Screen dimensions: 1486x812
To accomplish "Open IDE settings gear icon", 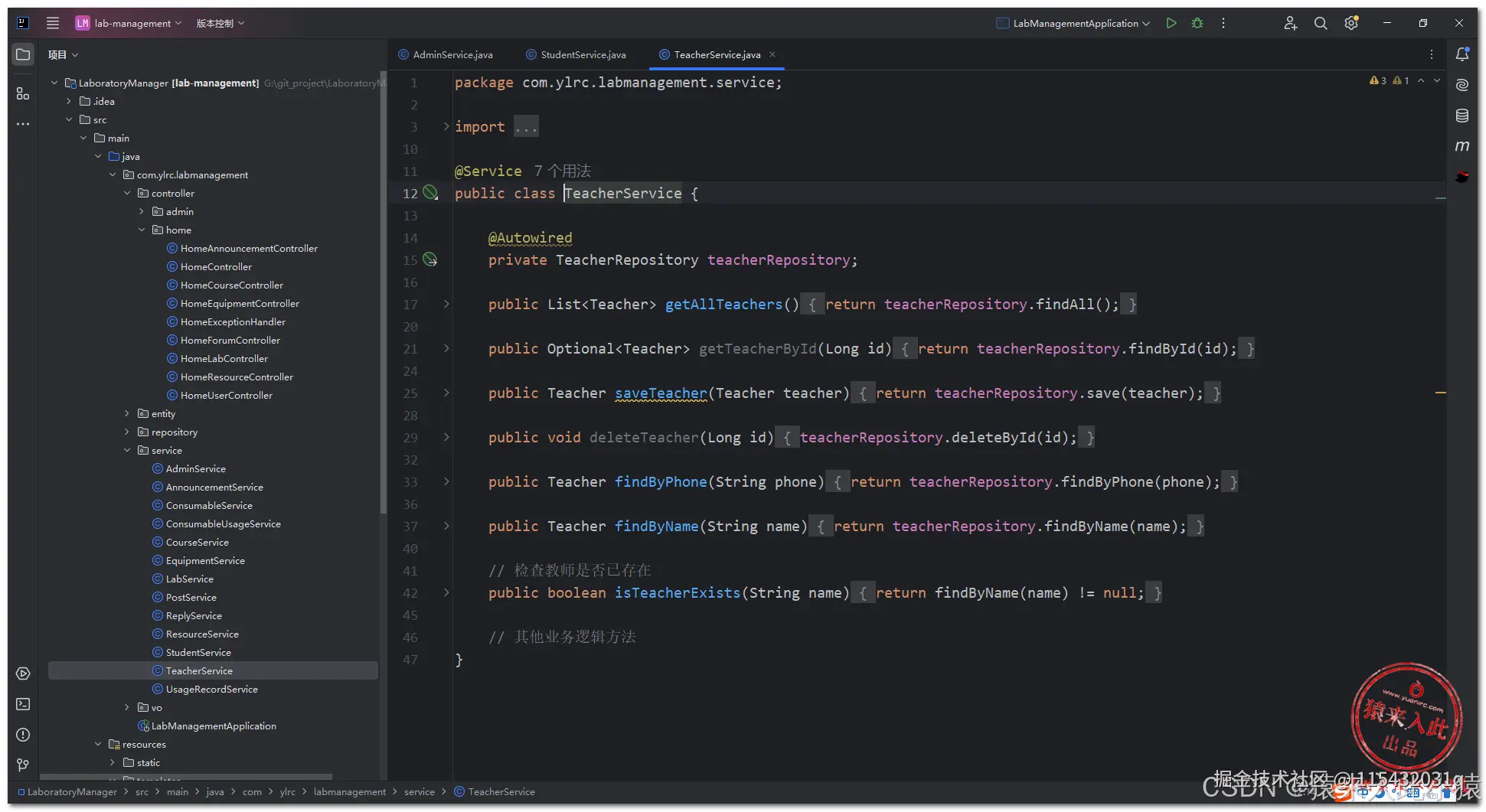I will 1351,23.
